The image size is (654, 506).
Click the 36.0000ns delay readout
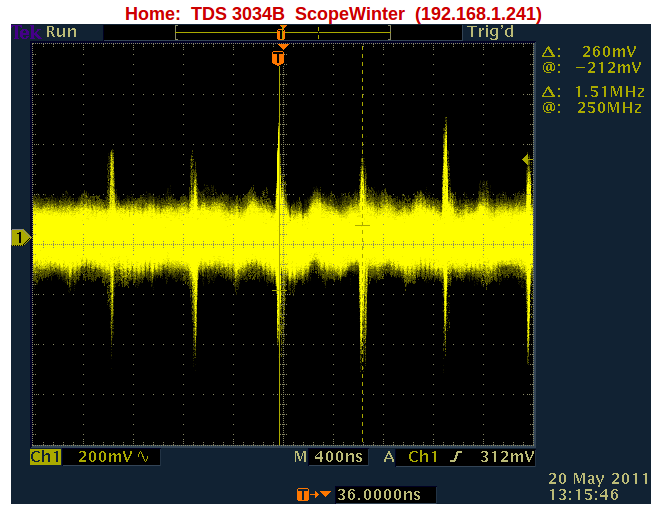pos(379,495)
